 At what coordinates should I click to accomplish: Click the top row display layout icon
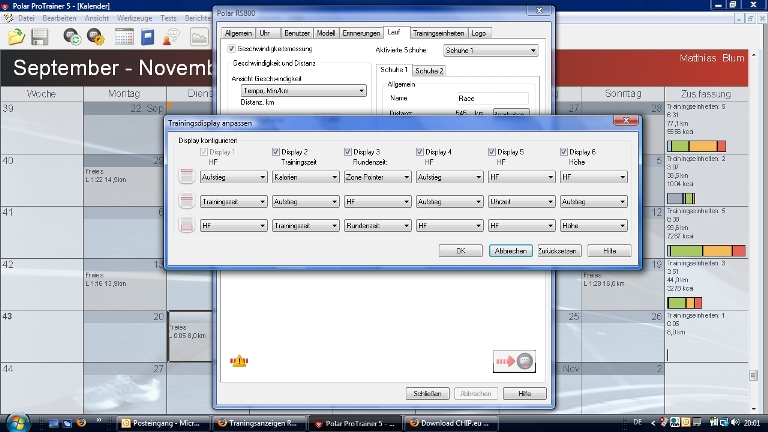point(185,176)
